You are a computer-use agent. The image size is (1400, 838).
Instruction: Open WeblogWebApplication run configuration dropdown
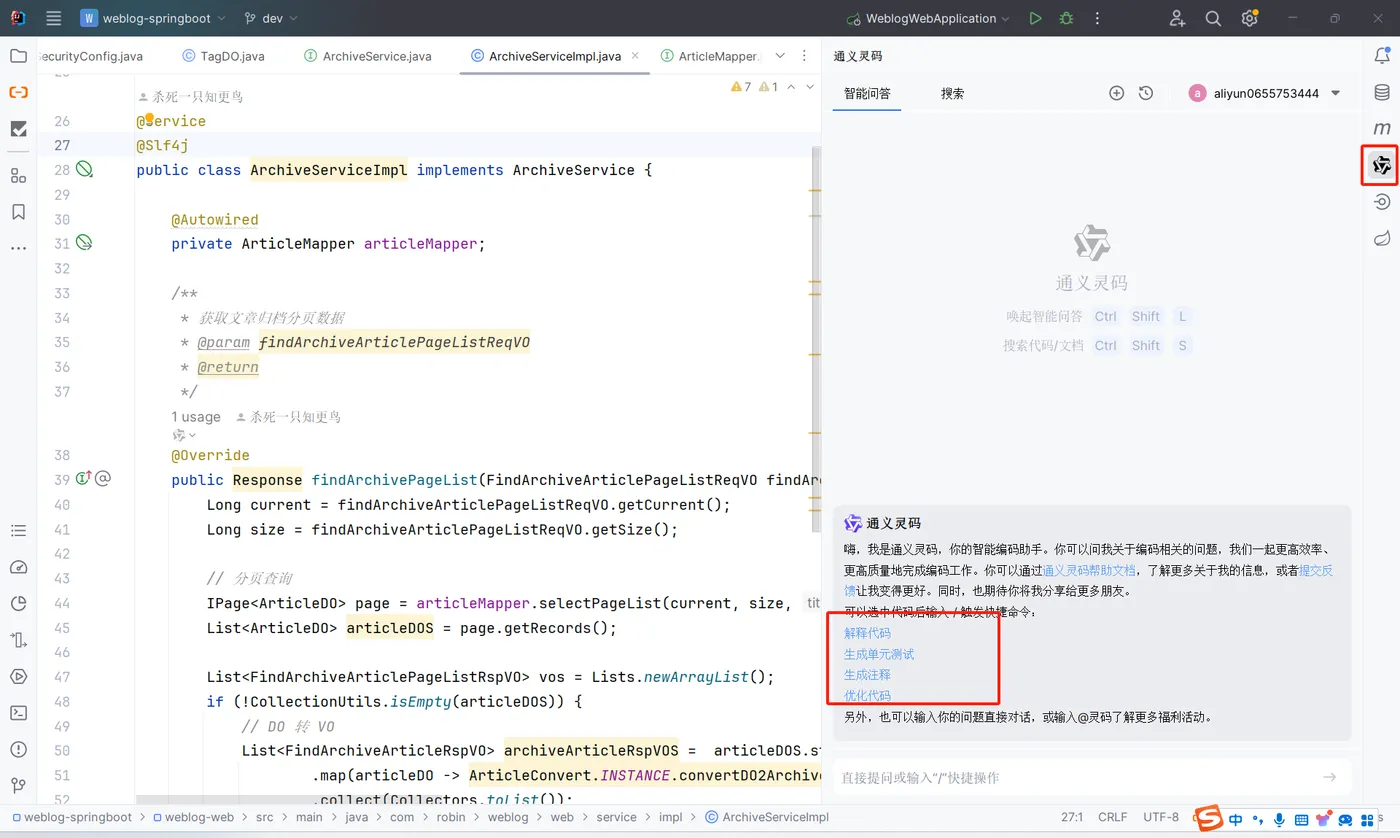(927, 18)
